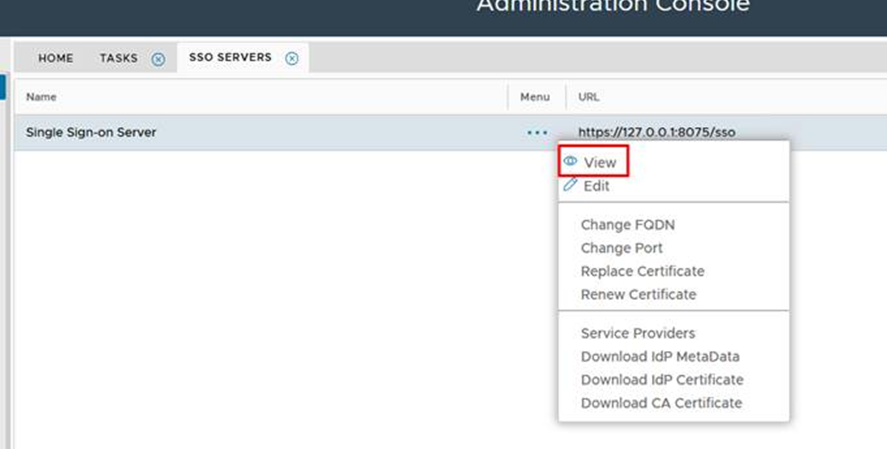Image resolution: width=887 pixels, height=449 pixels.
Task: Click Download IdP MetaData
Action: [x=660, y=356]
